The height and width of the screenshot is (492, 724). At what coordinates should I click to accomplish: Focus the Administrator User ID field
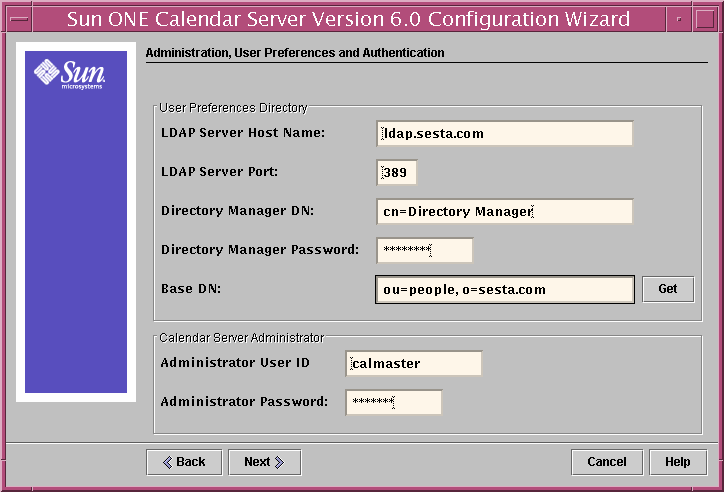(414, 363)
